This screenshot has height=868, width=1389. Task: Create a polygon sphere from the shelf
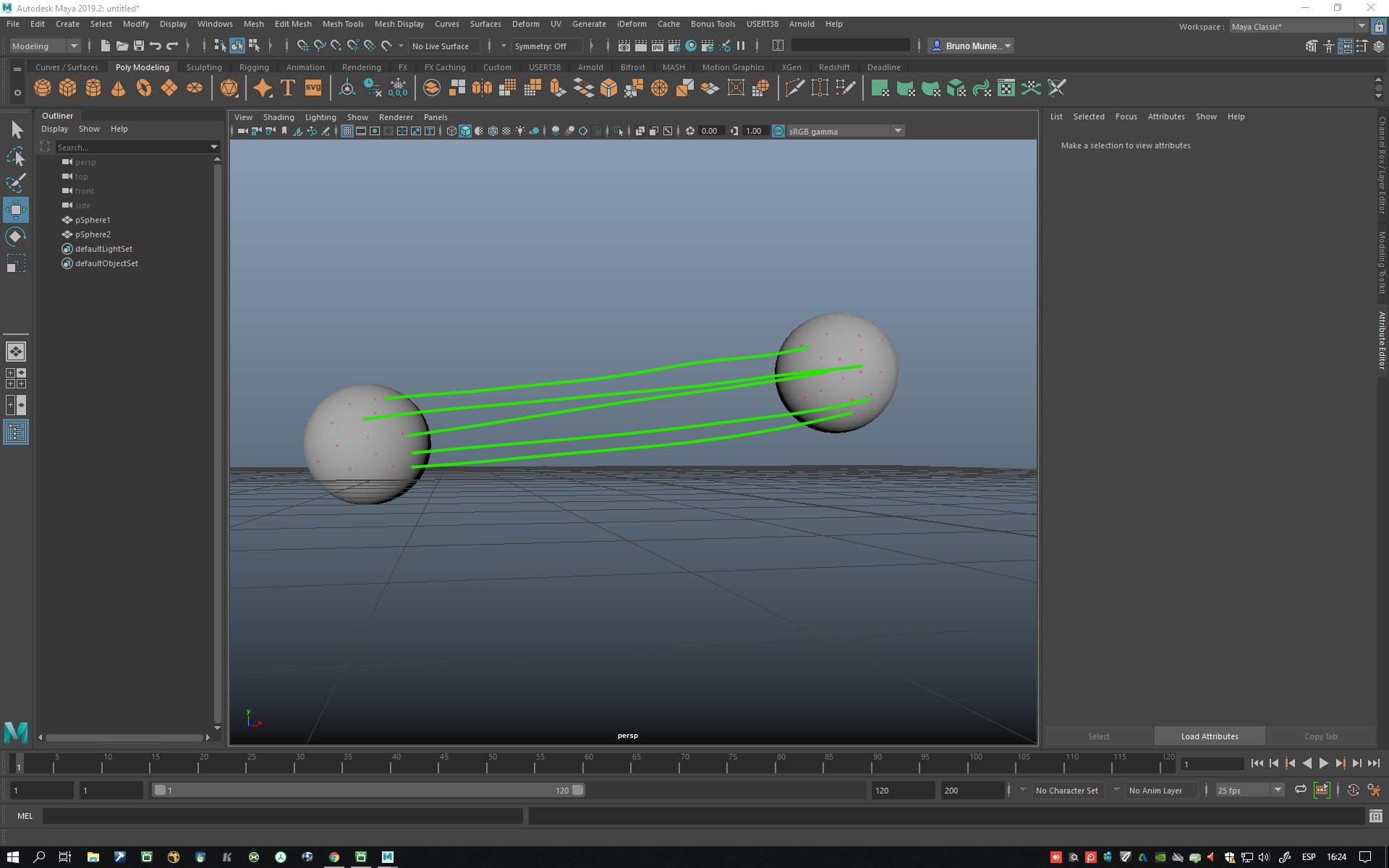coord(42,88)
